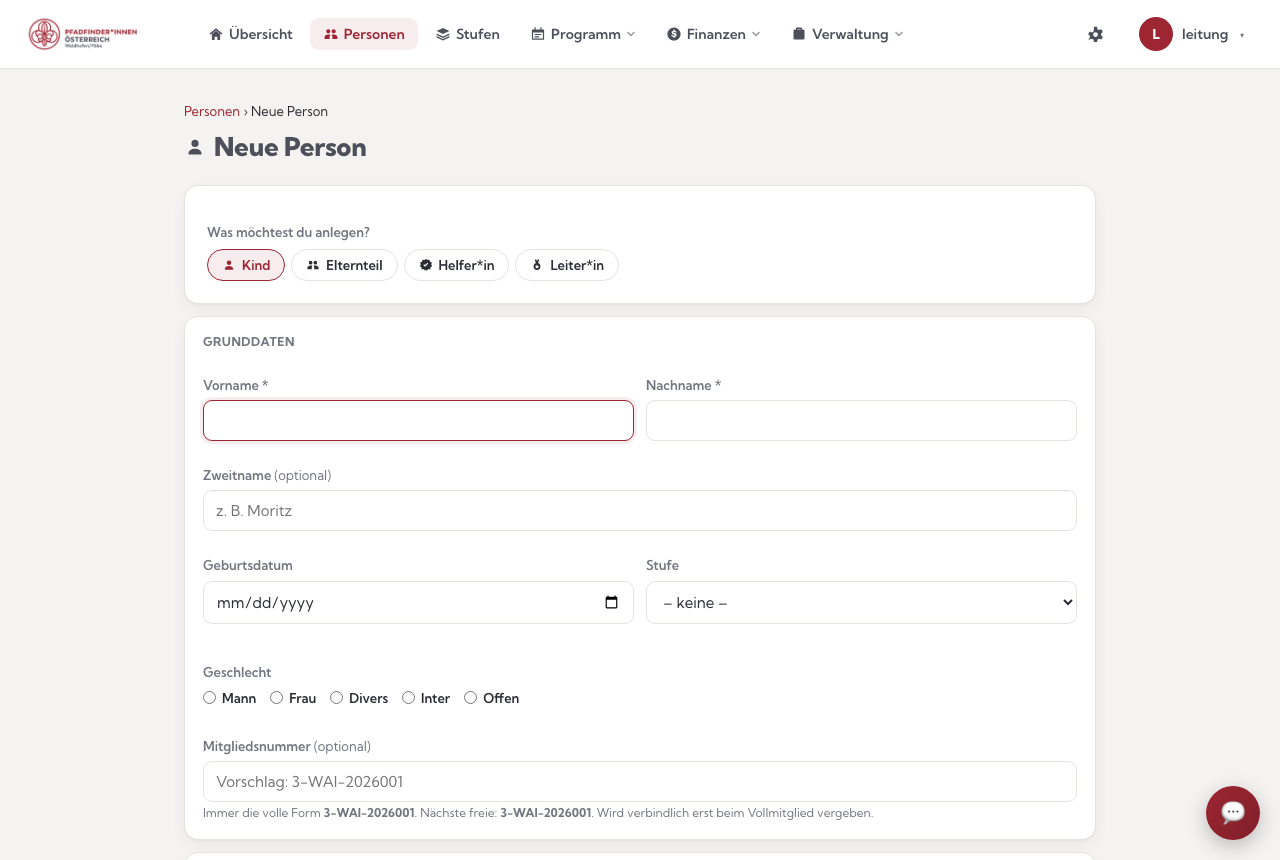Expand the Programm menu
Viewport: 1280px width, 860px height.
583,34
